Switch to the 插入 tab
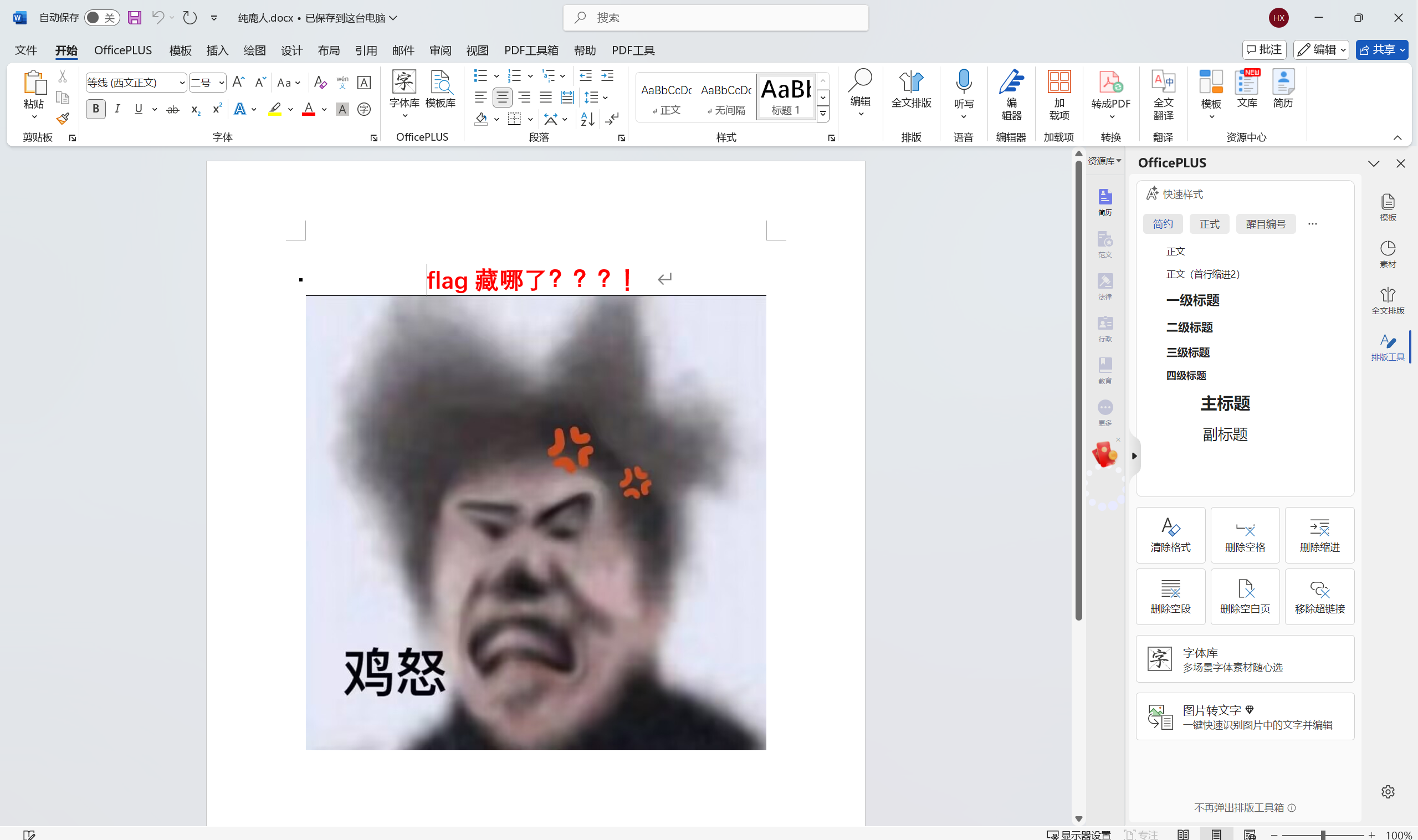The height and width of the screenshot is (840, 1418). 217,50
